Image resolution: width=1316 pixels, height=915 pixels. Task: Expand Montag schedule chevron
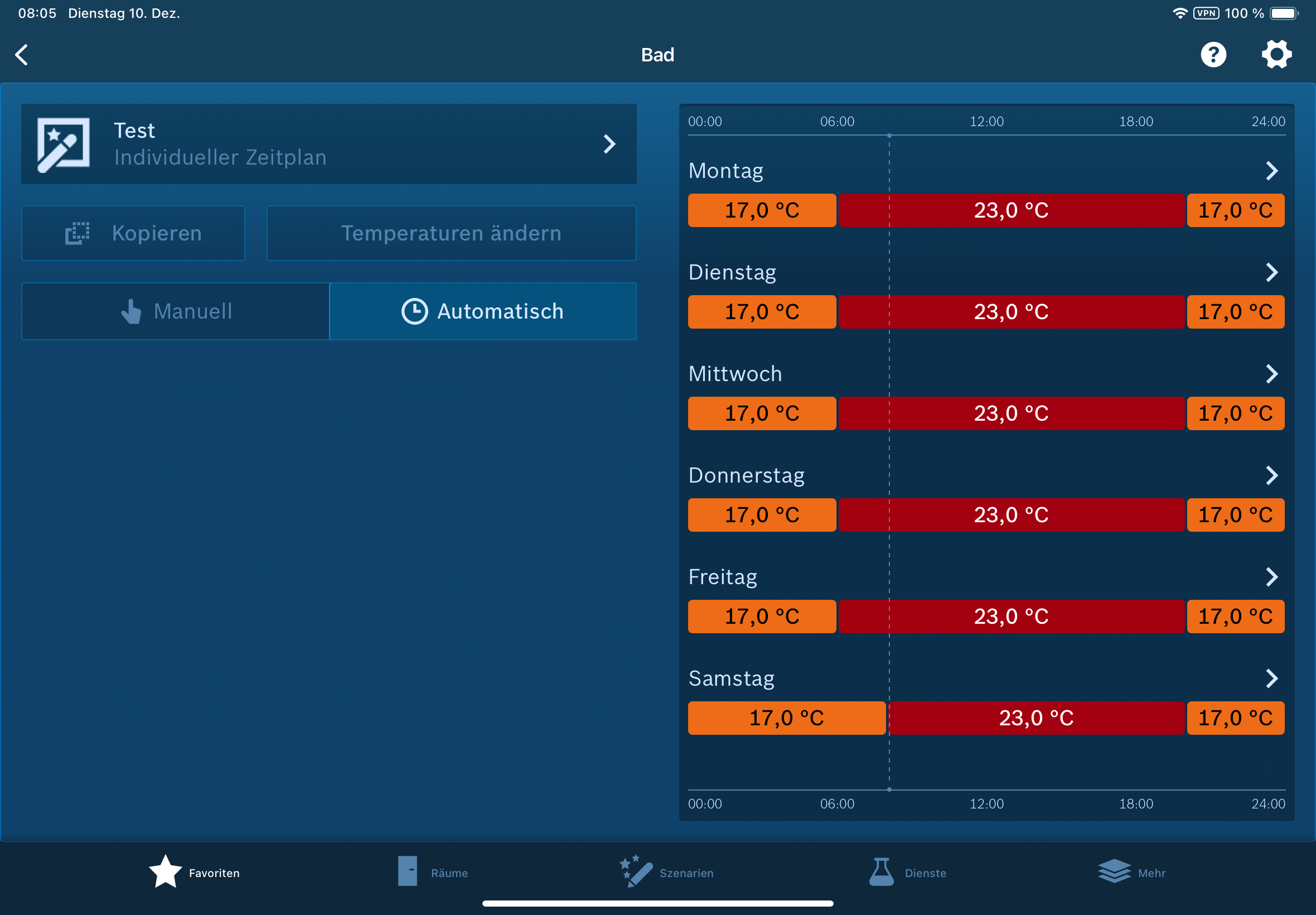1271,171
